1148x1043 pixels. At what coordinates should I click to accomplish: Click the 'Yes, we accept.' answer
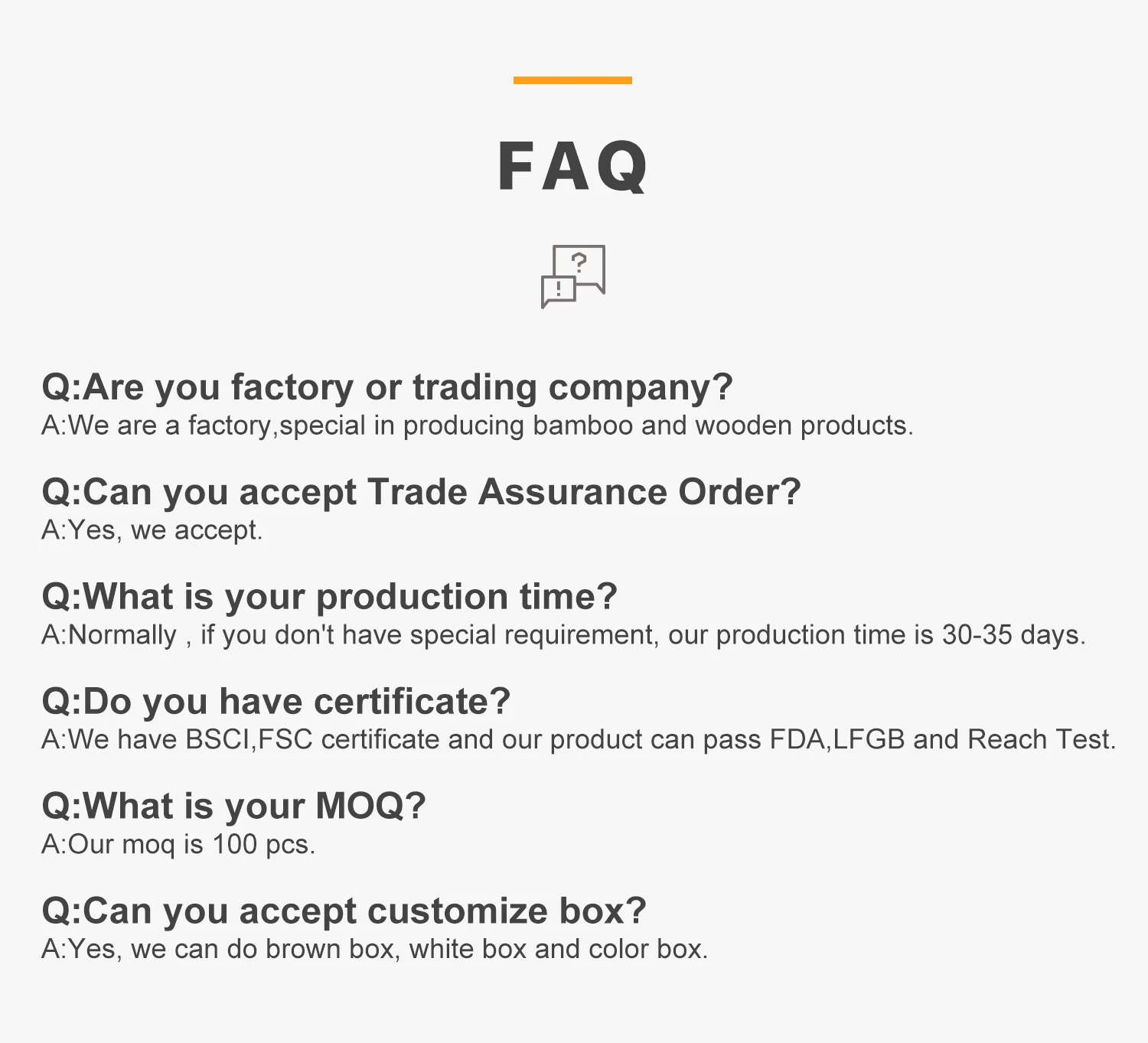152,530
